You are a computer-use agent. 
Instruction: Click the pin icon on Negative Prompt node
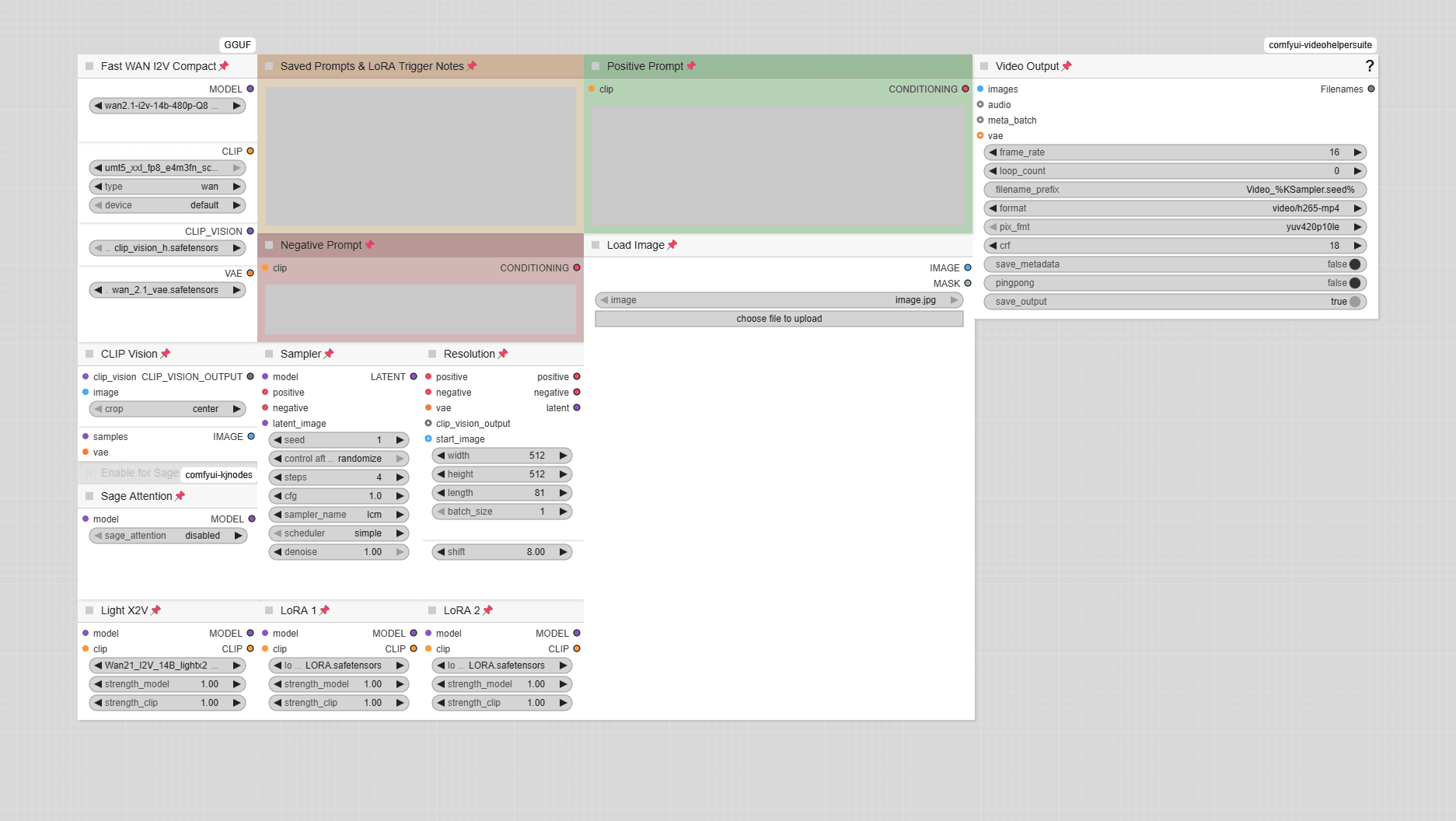pos(370,245)
